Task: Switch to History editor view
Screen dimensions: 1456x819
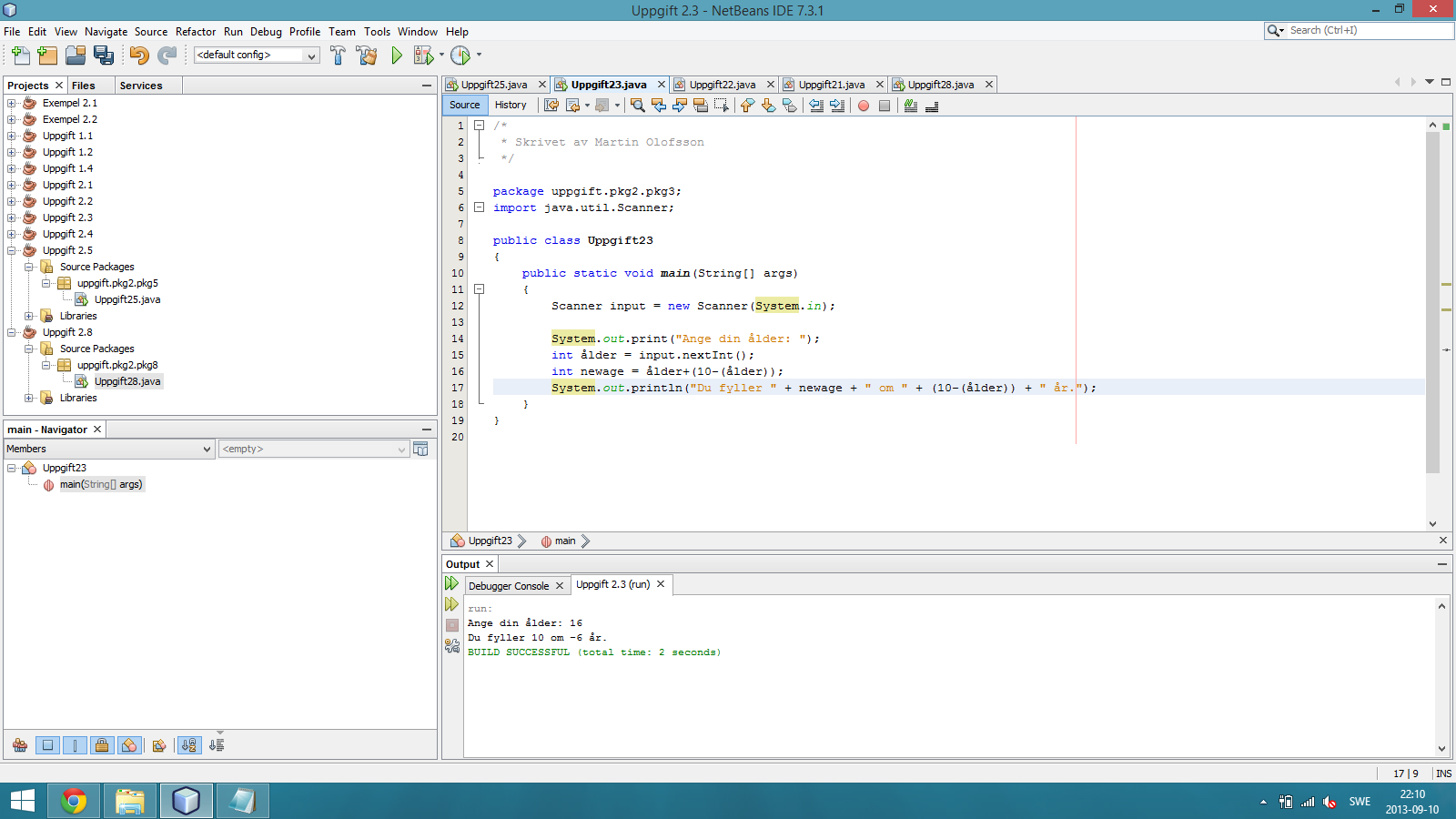Action: (x=511, y=105)
